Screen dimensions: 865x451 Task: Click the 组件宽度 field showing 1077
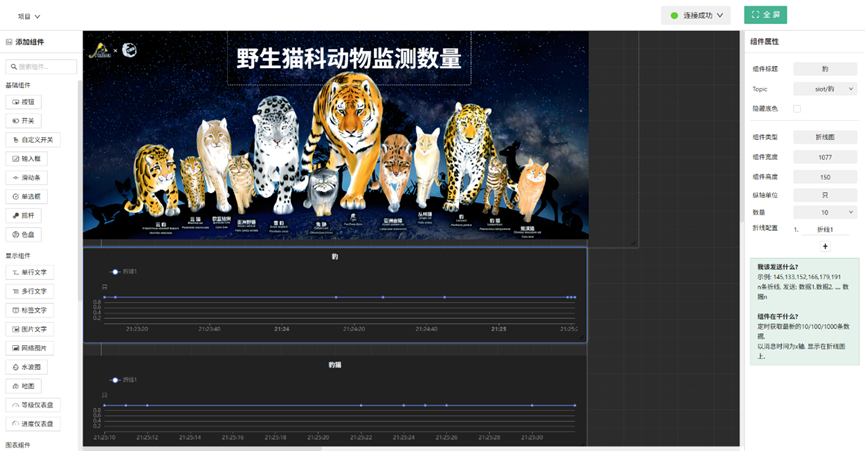click(825, 156)
